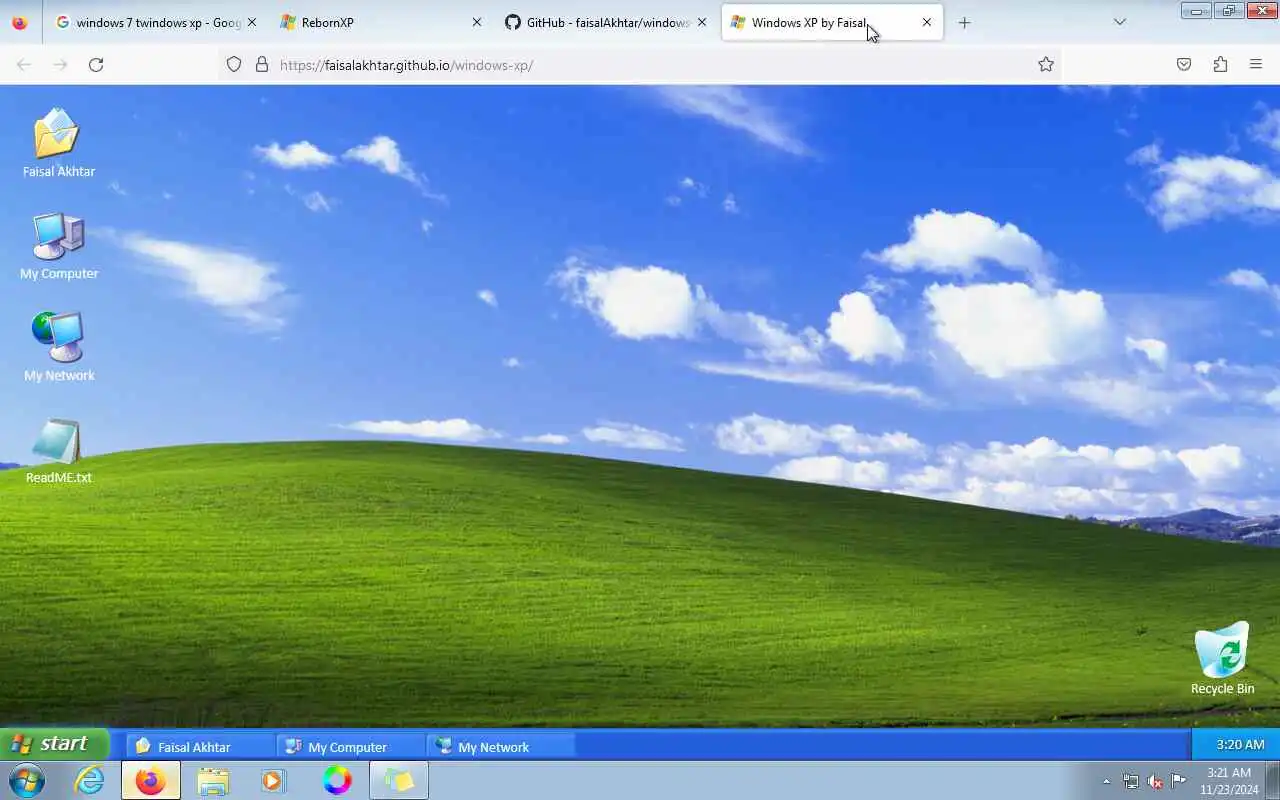Image resolution: width=1280 pixels, height=800 pixels.
Task: Open Windows 7 clock and date
Action: (1229, 781)
